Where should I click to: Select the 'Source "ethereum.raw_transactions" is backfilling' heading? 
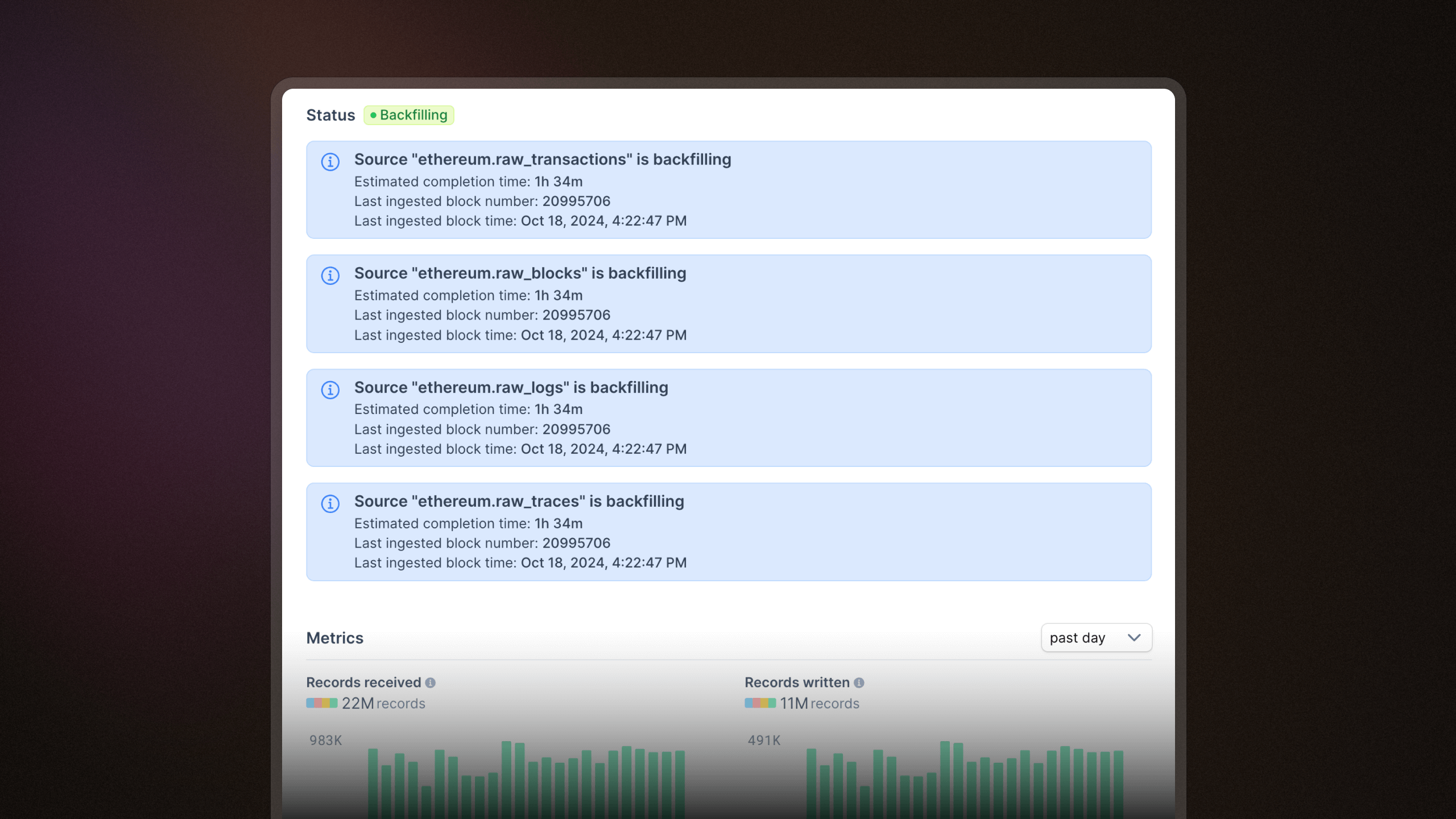(543, 159)
